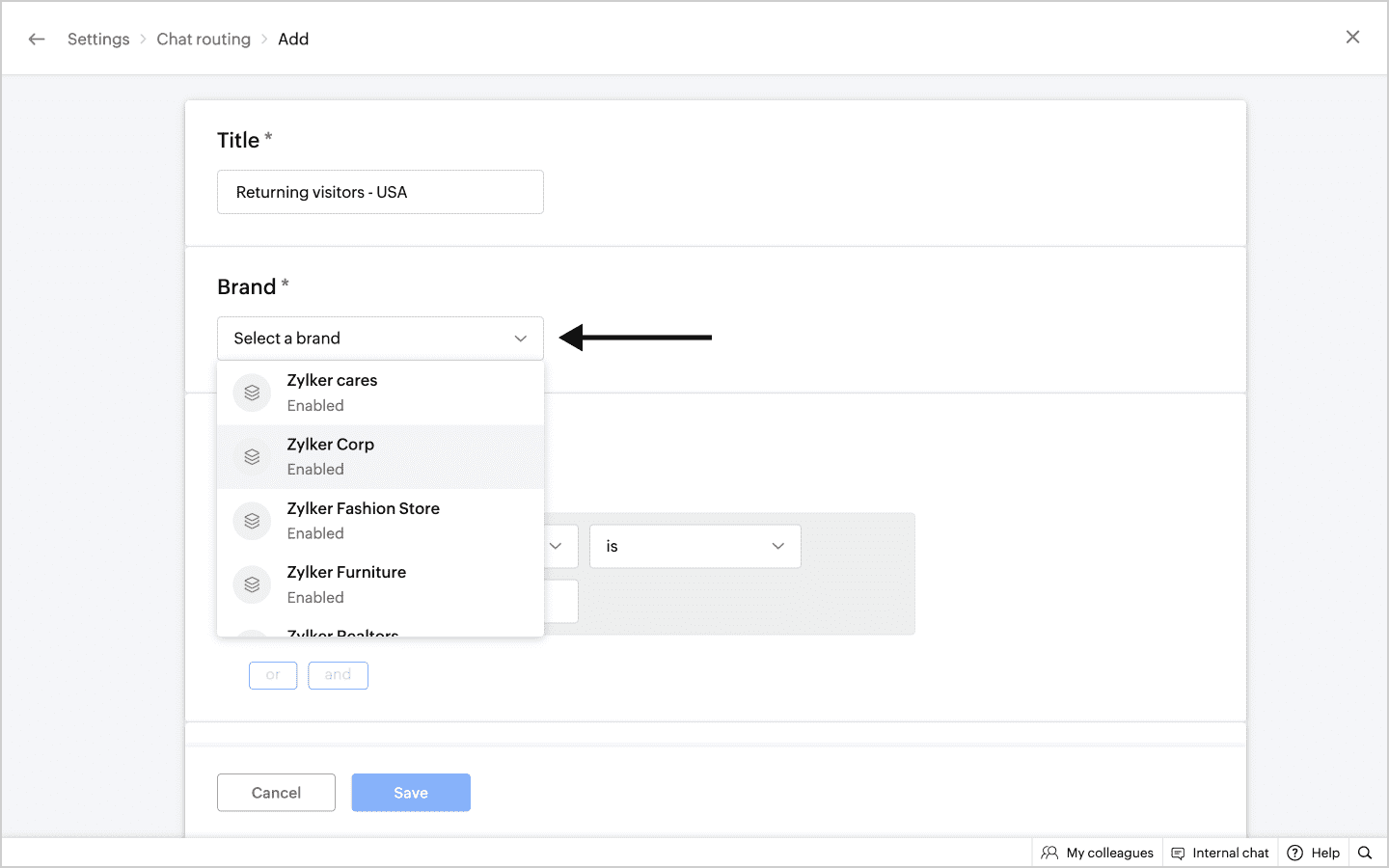The height and width of the screenshot is (868, 1389).
Task: Expand the Select a brand dropdown
Action: 380,339
